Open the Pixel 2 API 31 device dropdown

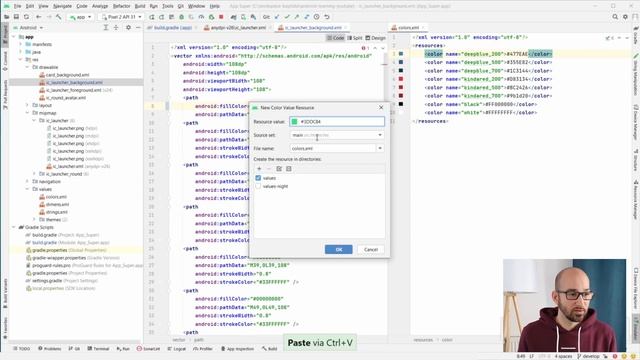coord(121,17)
